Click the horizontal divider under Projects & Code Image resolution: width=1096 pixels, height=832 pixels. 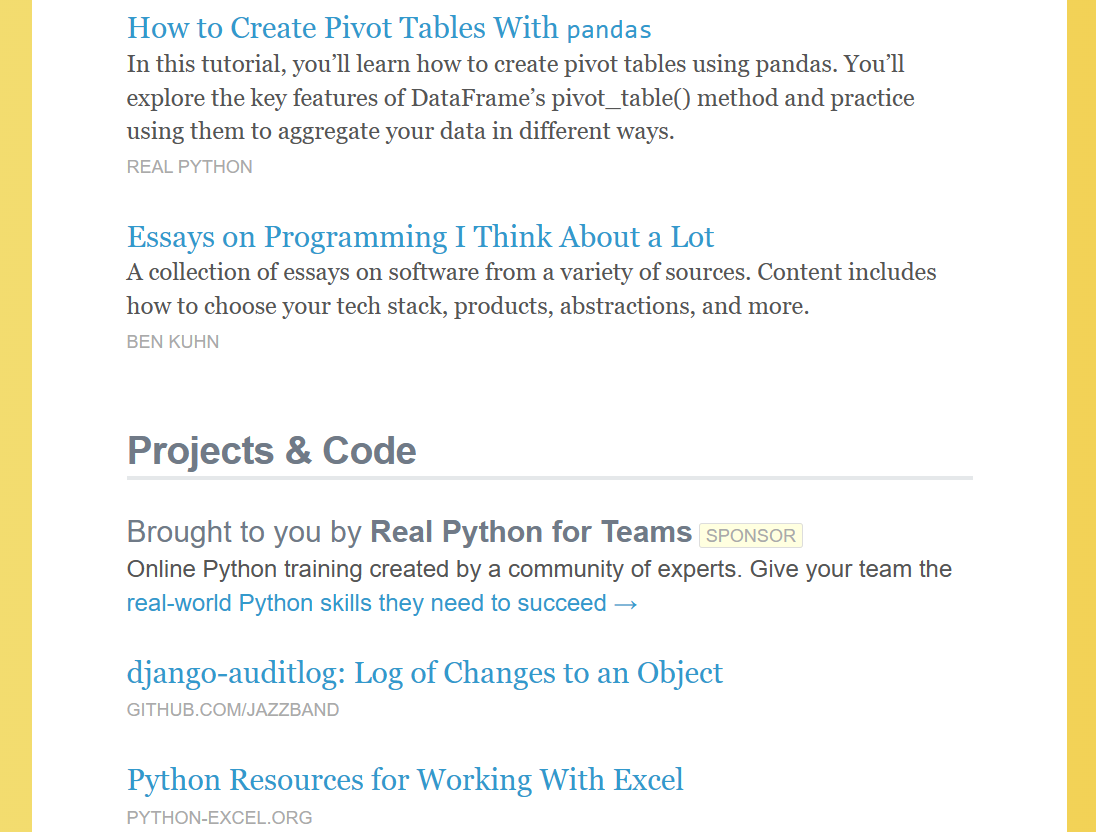(x=549, y=478)
